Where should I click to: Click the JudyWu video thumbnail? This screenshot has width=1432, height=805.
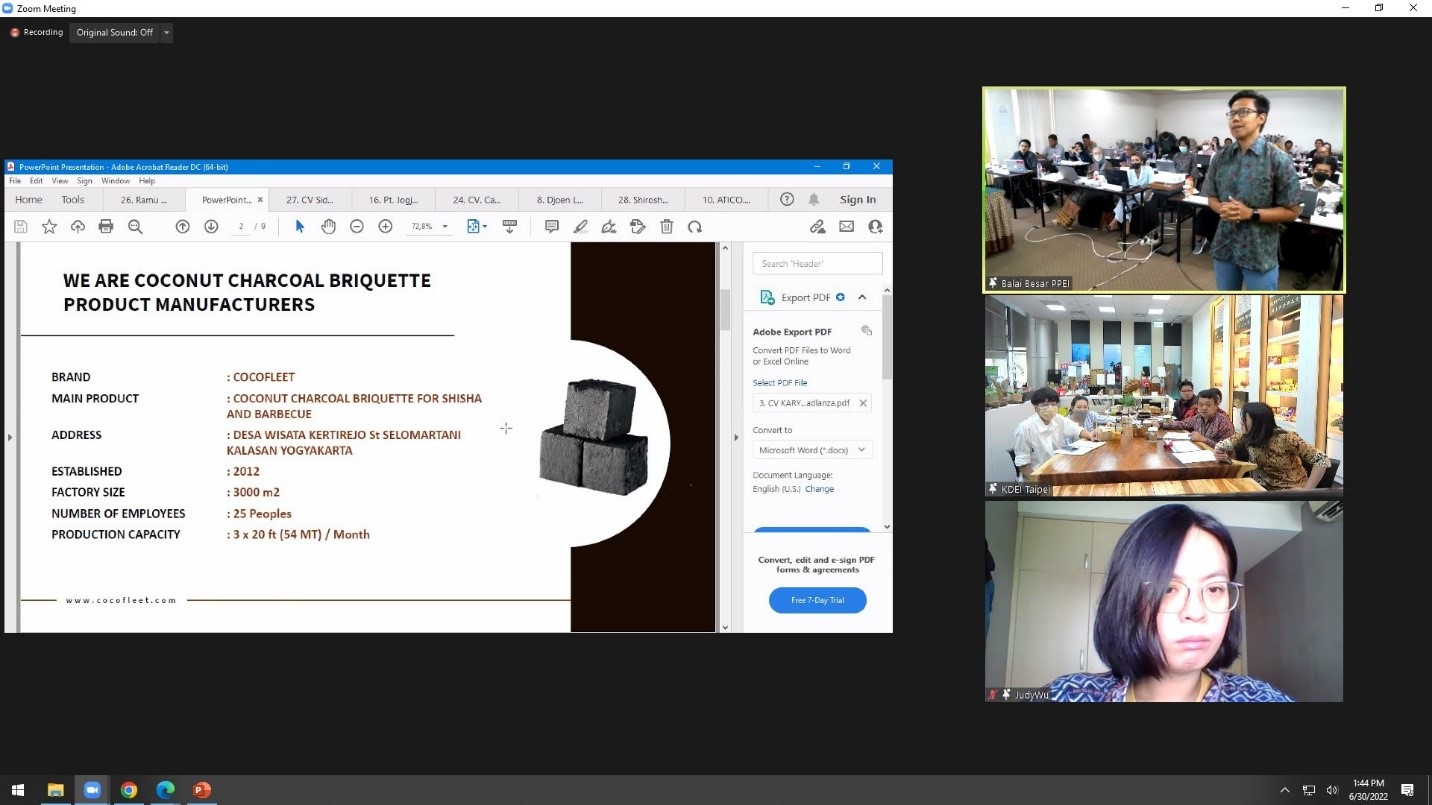click(x=1164, y=601)
